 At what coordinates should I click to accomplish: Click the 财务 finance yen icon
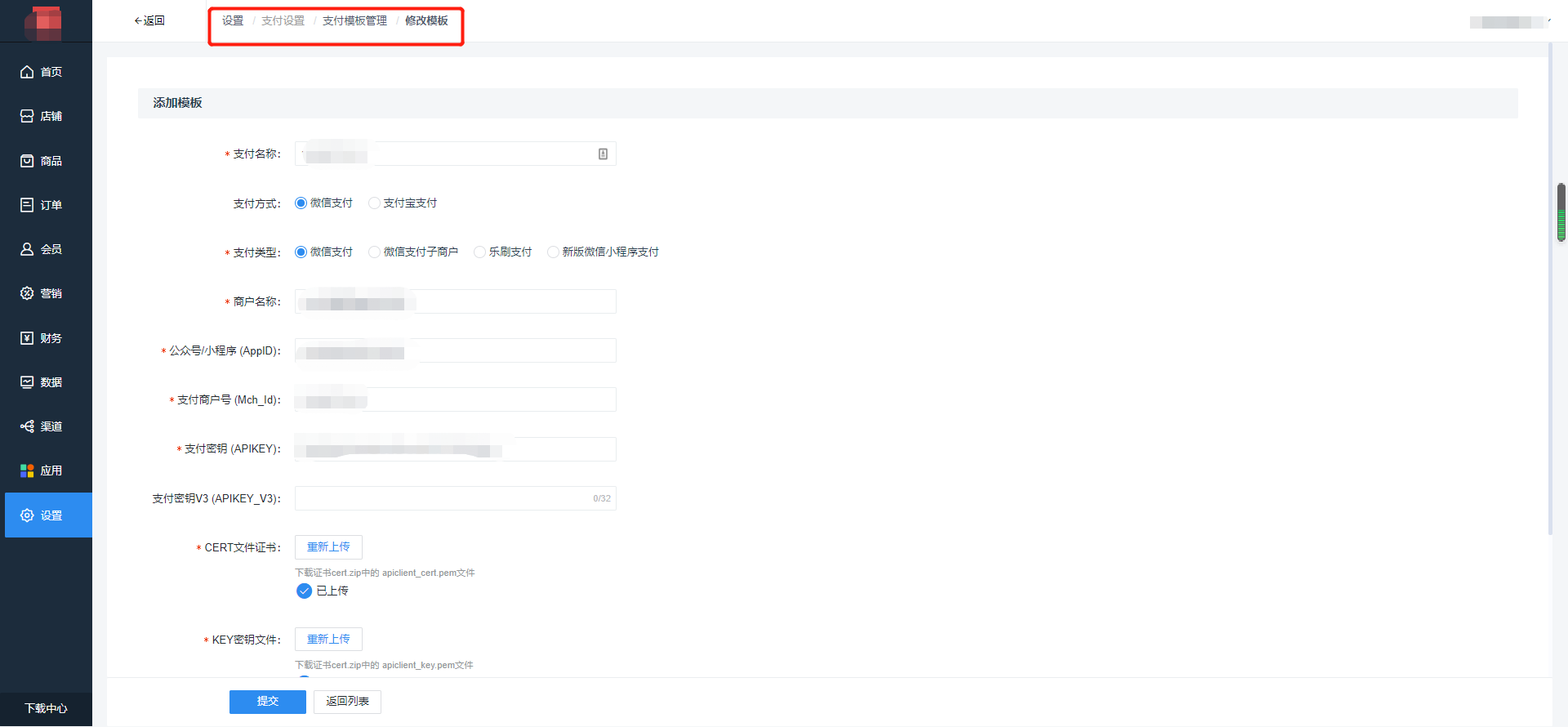27,338
